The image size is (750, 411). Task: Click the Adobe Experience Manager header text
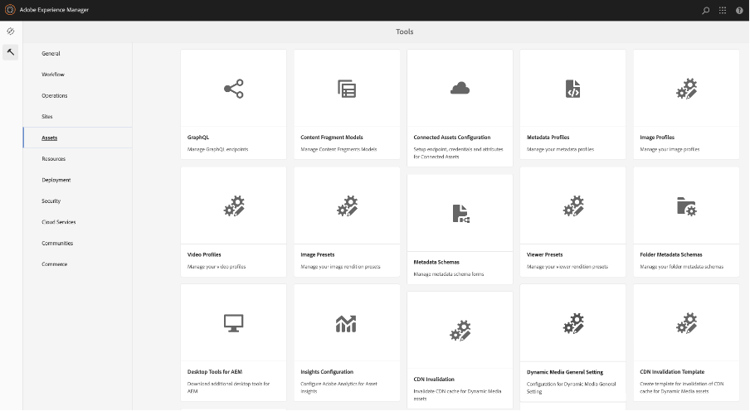(54, 10)
